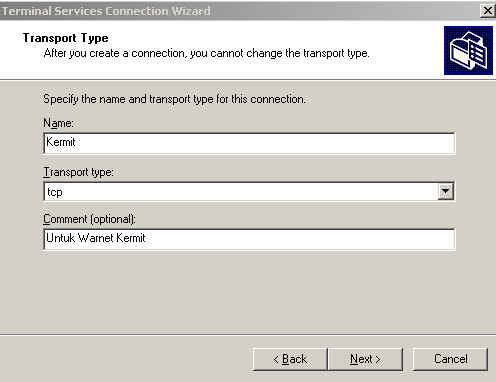
Task: Select the tcp transport type combo box
Action: click(x=249, y=192)
